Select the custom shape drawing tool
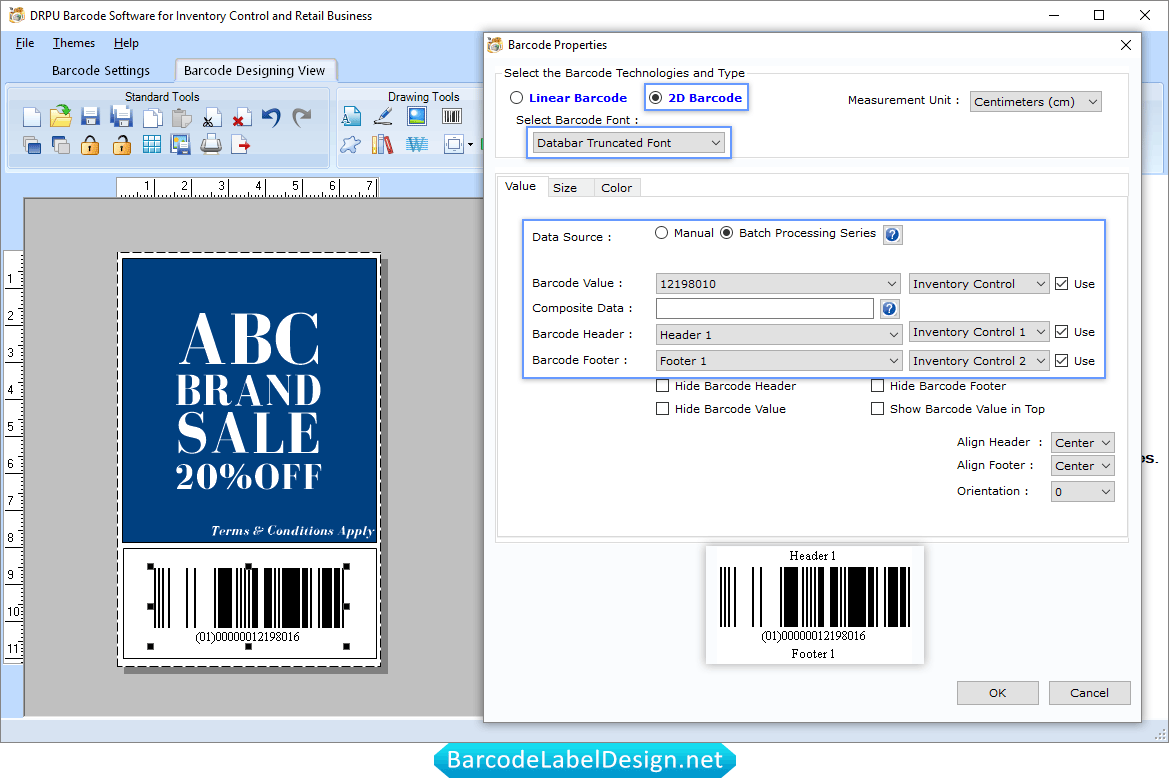The image size is (1169, 778). coord(350,145)
